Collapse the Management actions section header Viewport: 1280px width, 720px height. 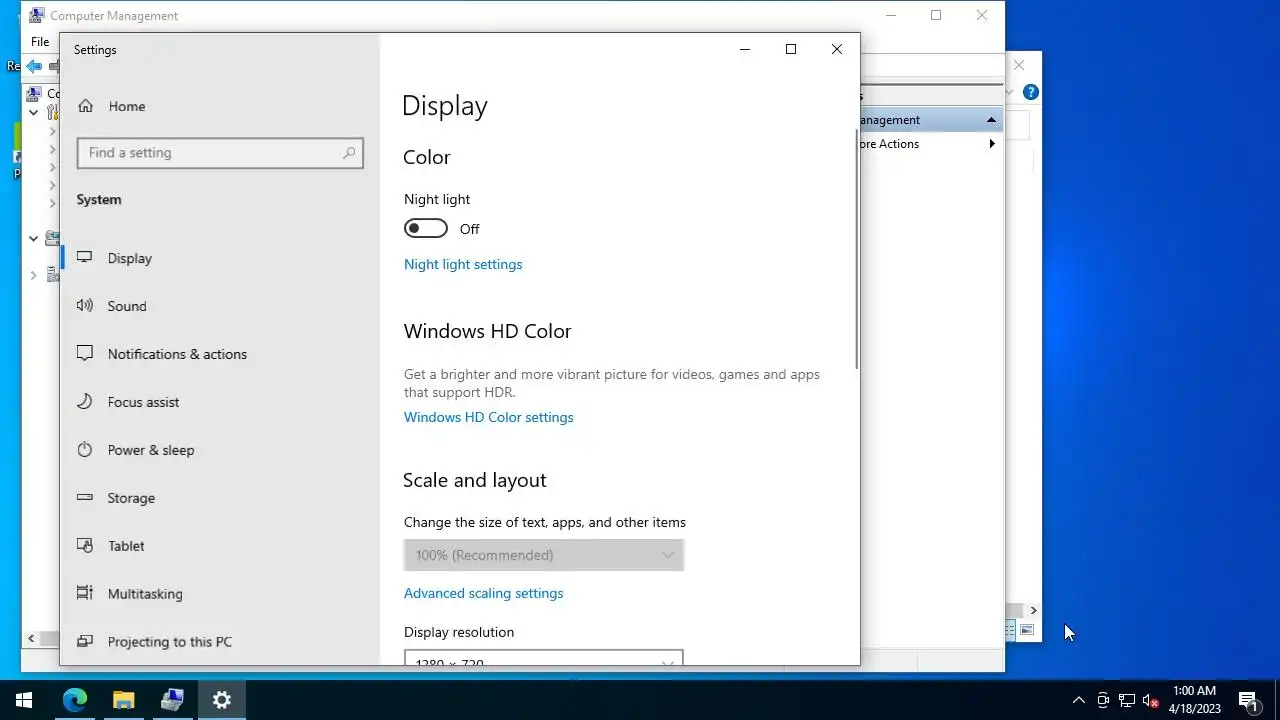pyautogui.click(x=991, y=120)
